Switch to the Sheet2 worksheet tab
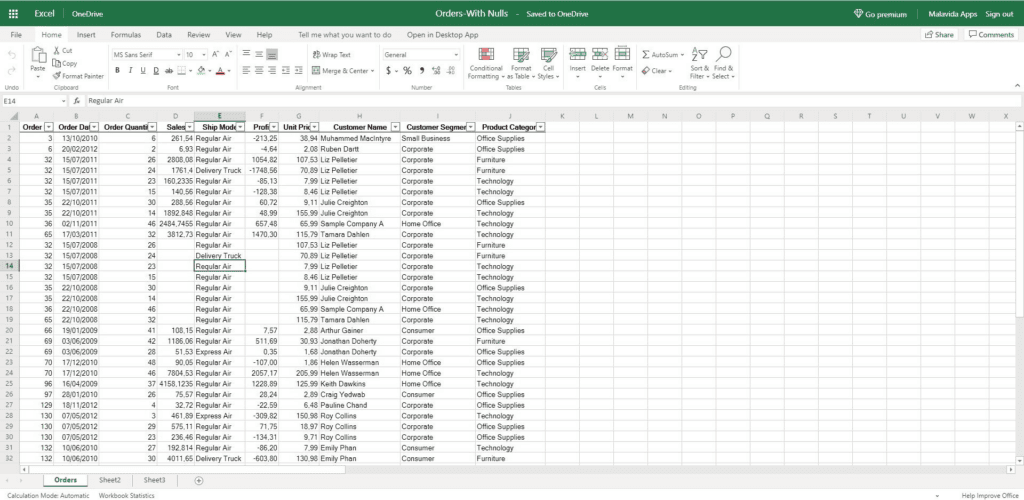The width and height of the screenshot is (1024, 500). (109, 481)
